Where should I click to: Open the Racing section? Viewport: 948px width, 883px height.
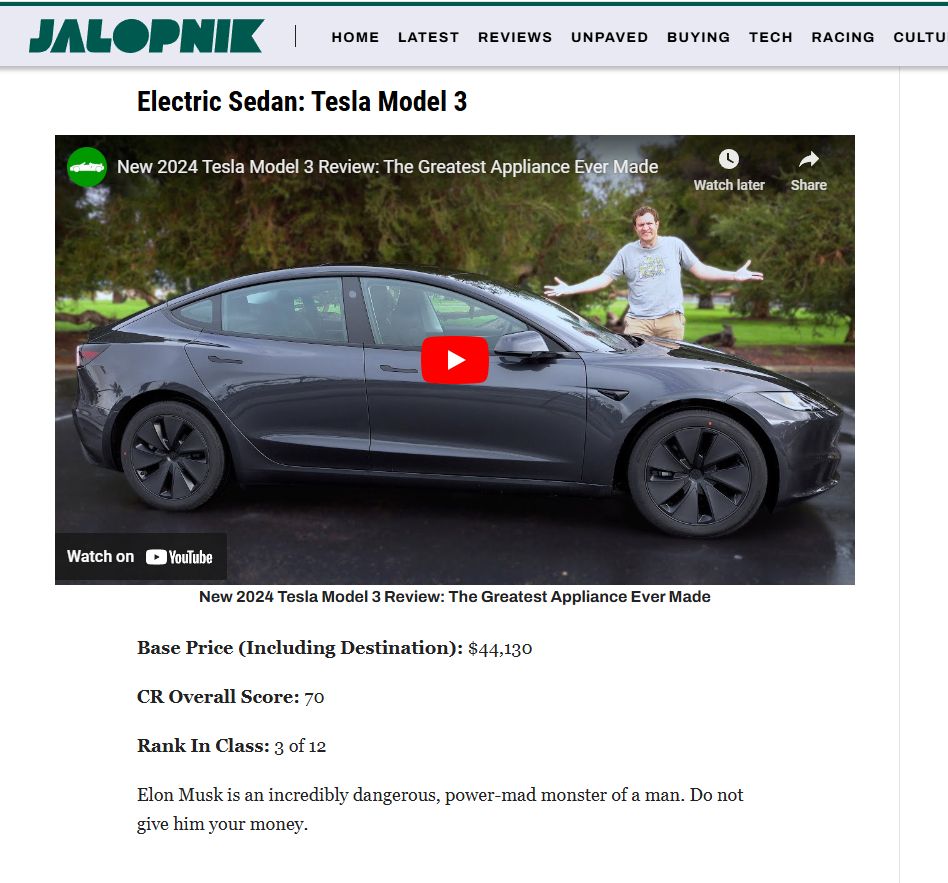[843, 37]
